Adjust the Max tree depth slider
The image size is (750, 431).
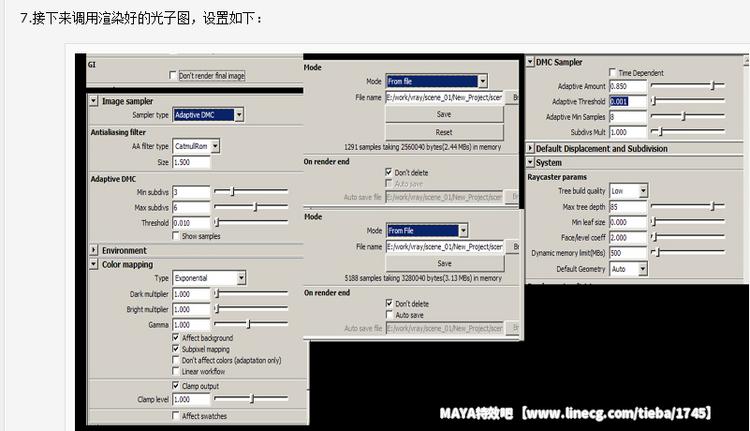point(712,206)
